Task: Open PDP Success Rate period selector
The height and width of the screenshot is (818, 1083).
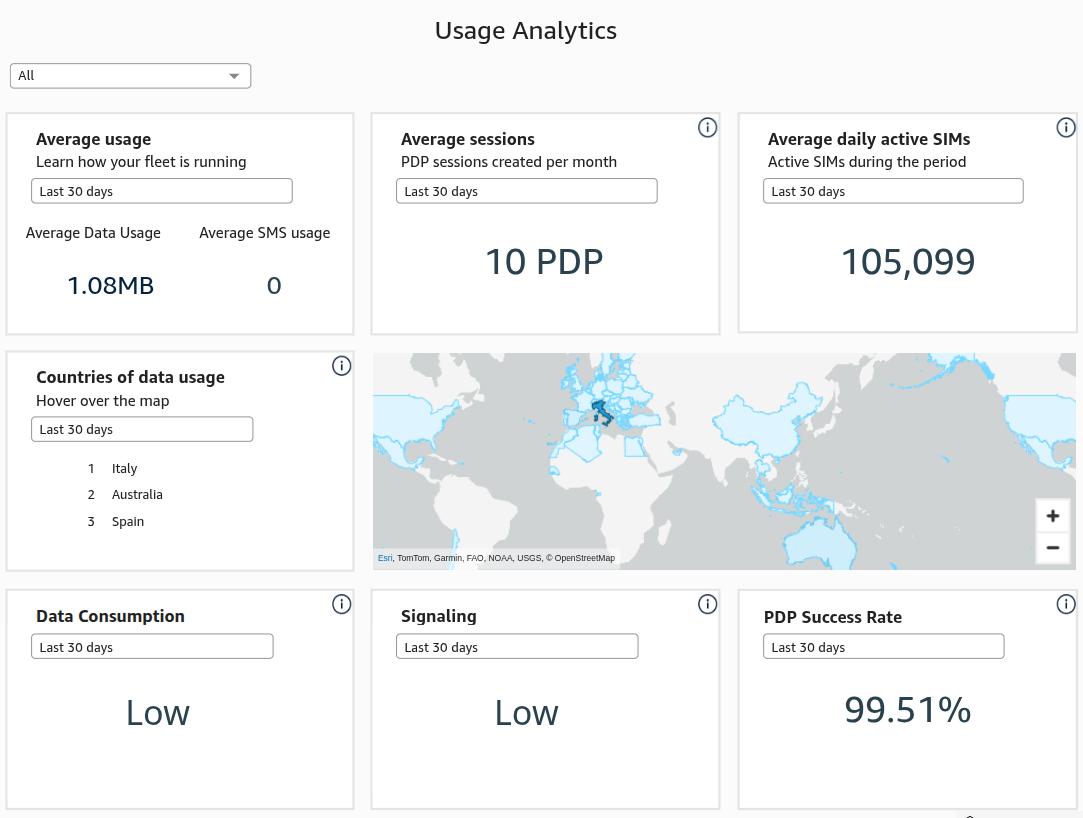Action: (x=883, y=647)
